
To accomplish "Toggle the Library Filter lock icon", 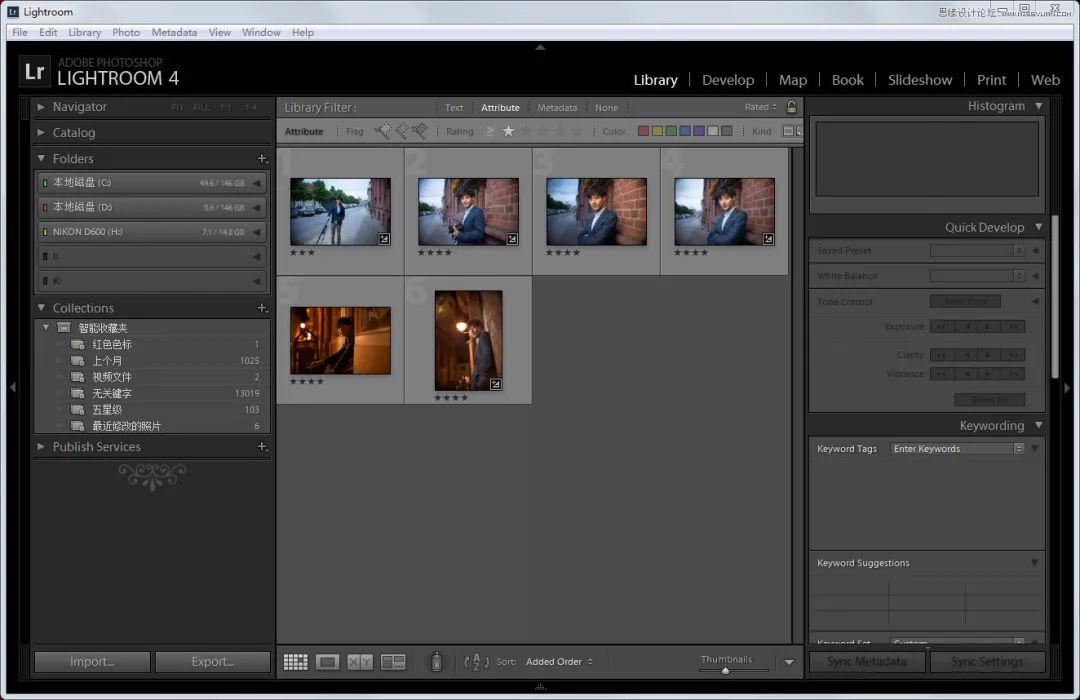I will point(791,107).
